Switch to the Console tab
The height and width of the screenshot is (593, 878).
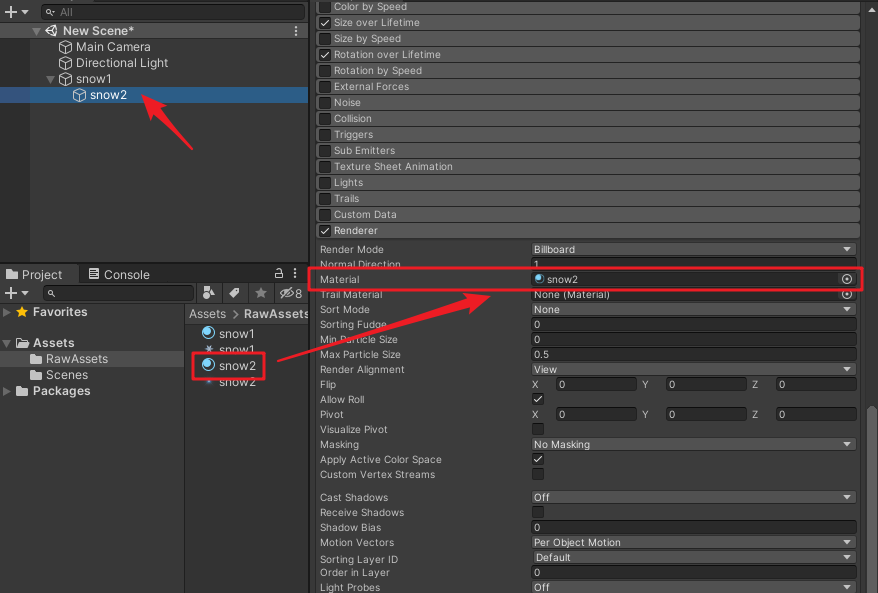(x=119, y=274)
